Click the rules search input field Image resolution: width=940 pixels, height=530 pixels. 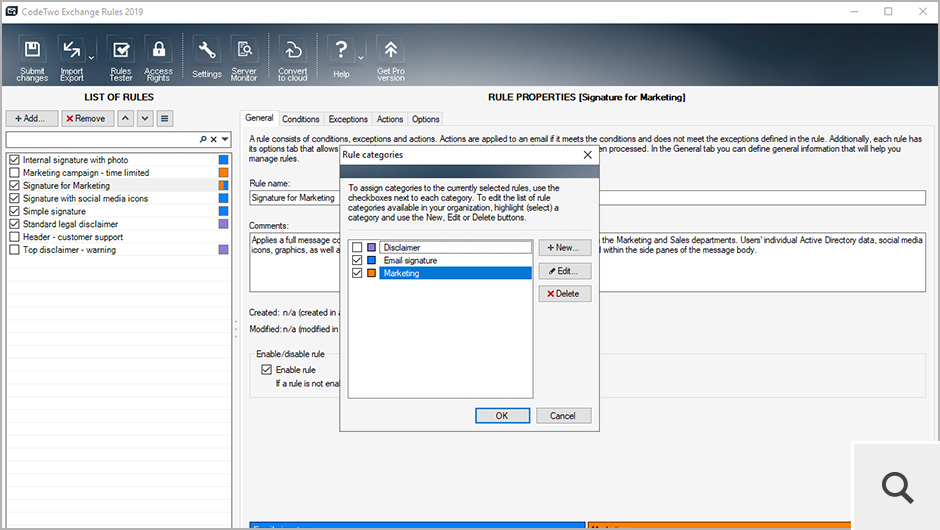click(x=102, y=139)
